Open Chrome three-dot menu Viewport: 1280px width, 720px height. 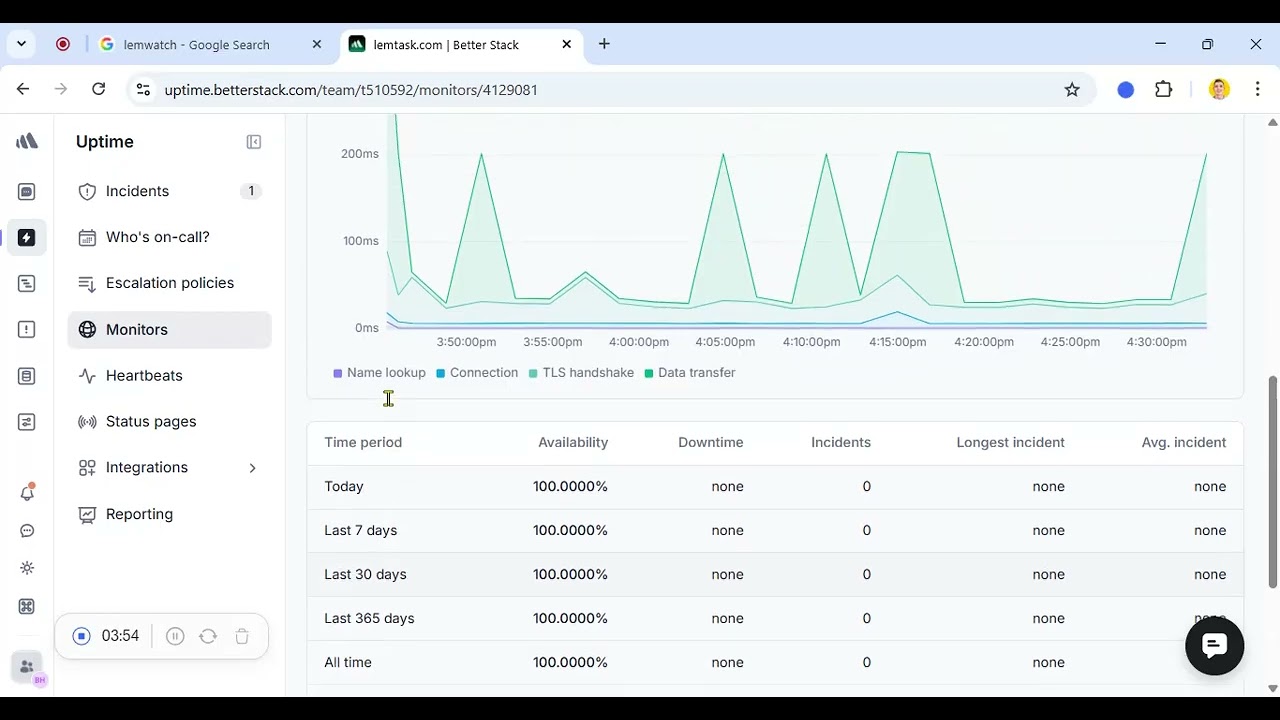point(1257,90)
